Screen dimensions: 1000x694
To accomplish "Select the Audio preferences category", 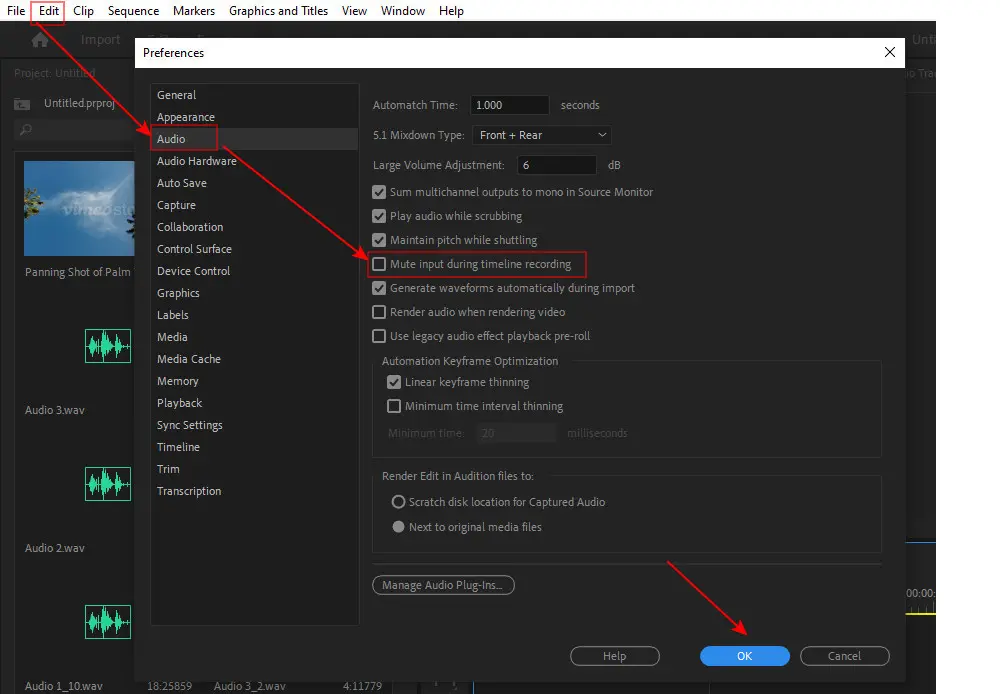I will pyautogui.click(x=254, y=139).
